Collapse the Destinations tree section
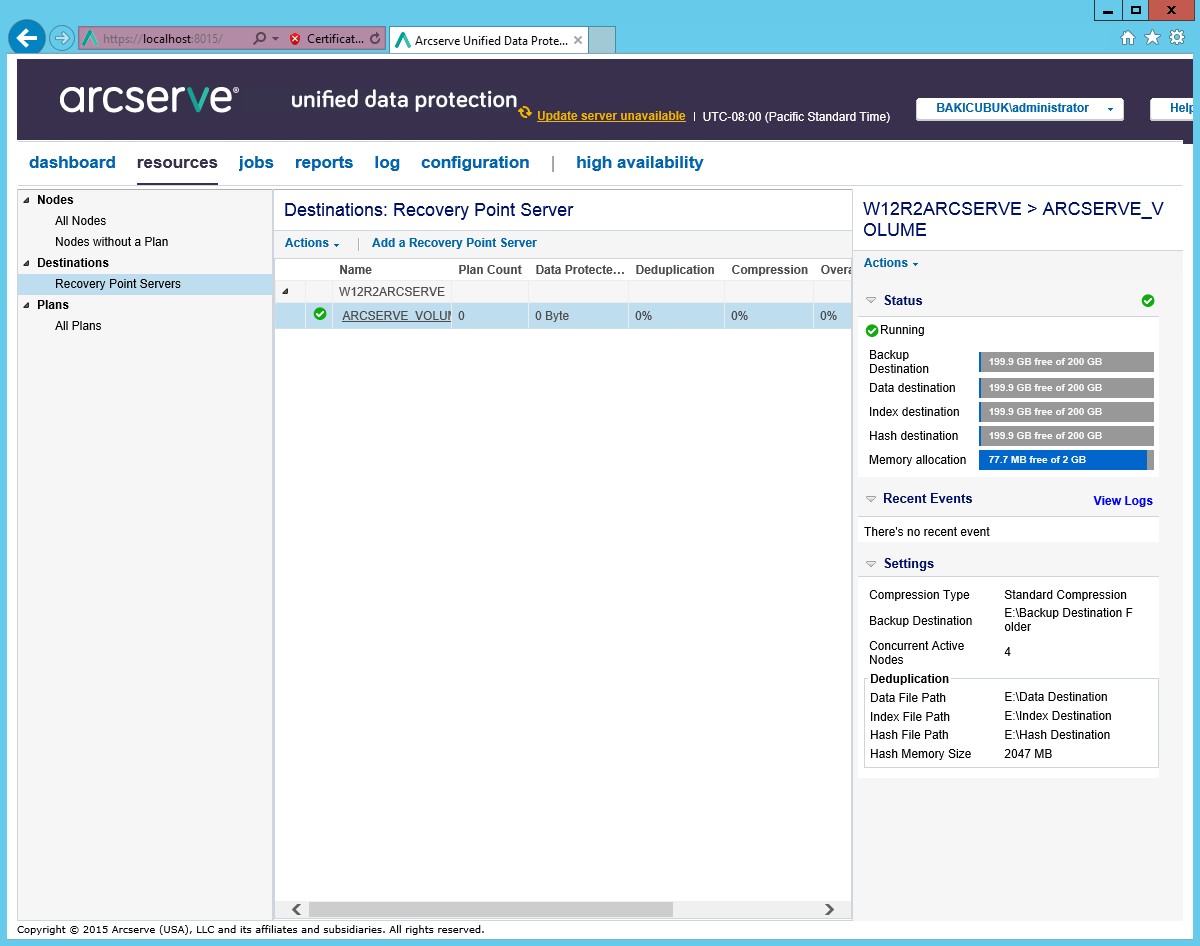Image resolution: width=1200 pixels, height=946 pixels. (27, 263)
